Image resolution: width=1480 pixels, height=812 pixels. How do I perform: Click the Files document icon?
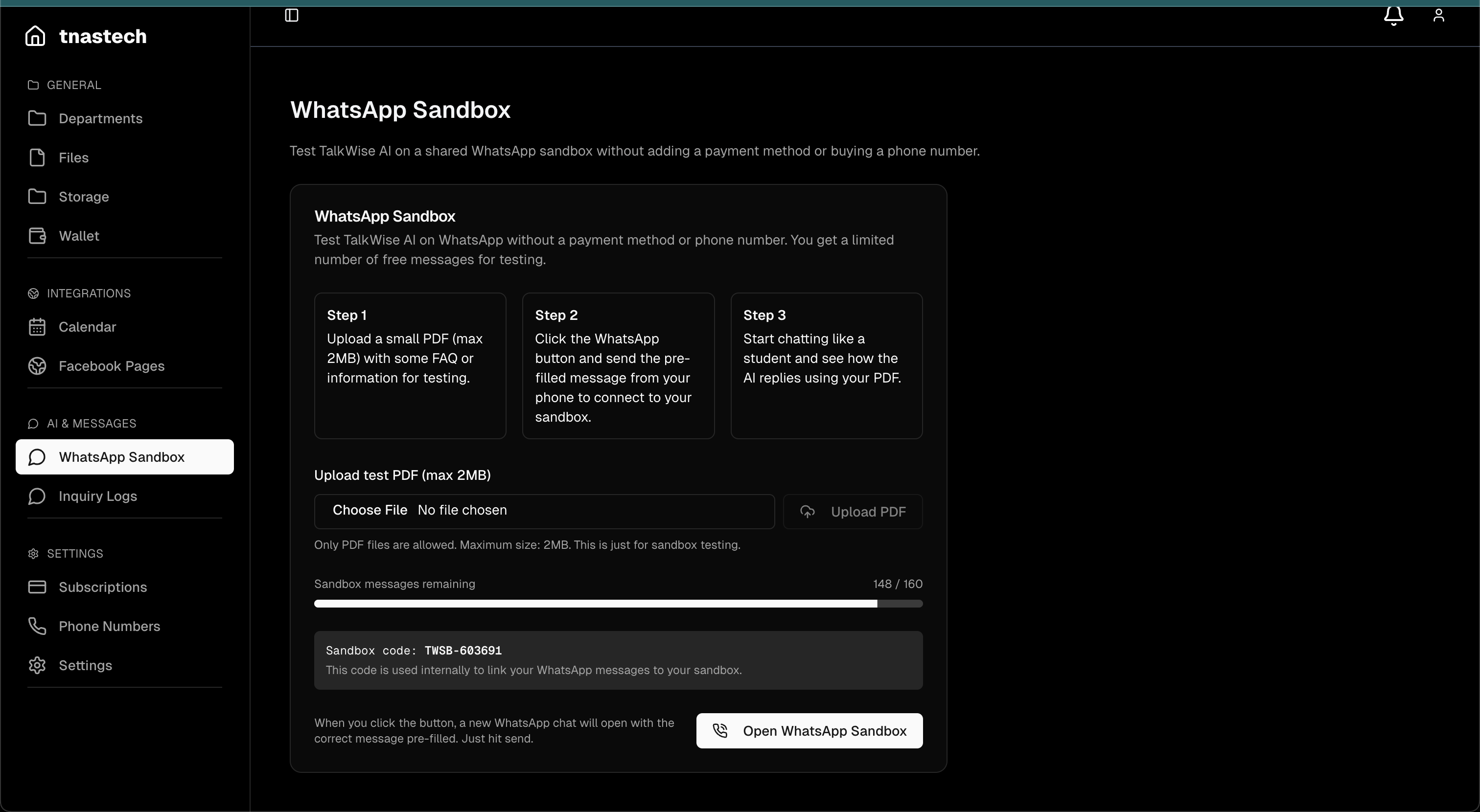(37, 158)
